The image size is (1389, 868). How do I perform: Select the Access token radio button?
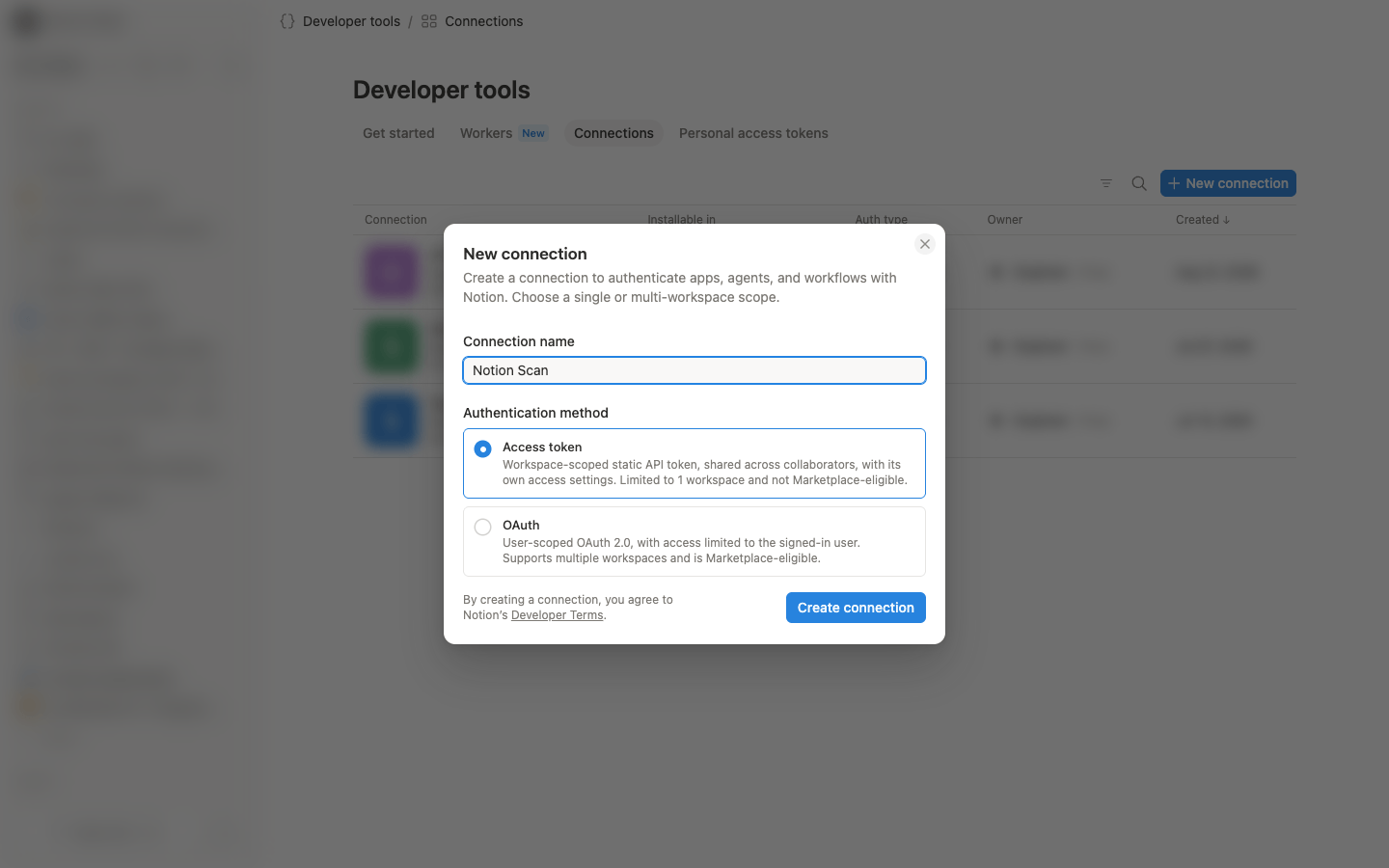[x=483, y=448]
